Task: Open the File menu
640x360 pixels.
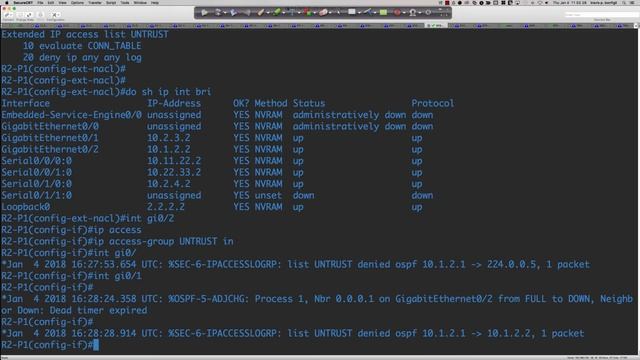Action: [x=40, y=3]
